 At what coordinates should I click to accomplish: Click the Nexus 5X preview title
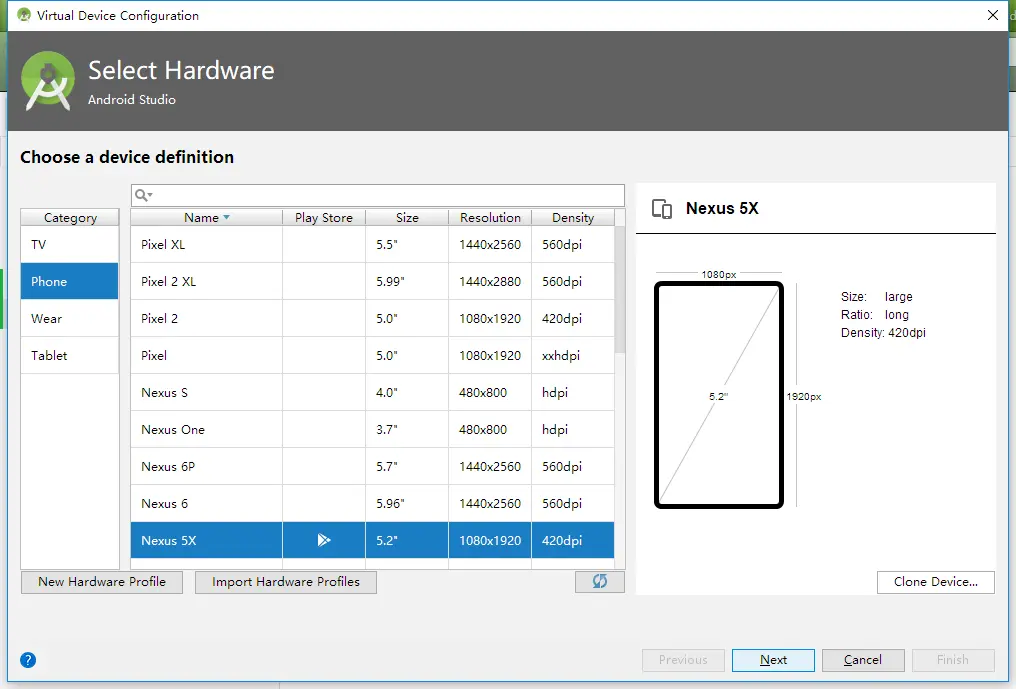(722, 208)
